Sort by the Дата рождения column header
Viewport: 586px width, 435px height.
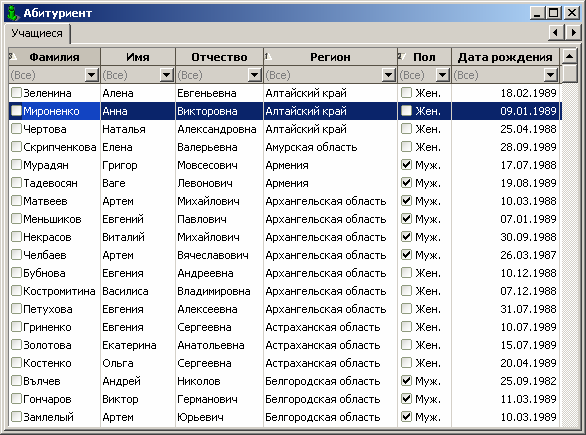[505, 57]
